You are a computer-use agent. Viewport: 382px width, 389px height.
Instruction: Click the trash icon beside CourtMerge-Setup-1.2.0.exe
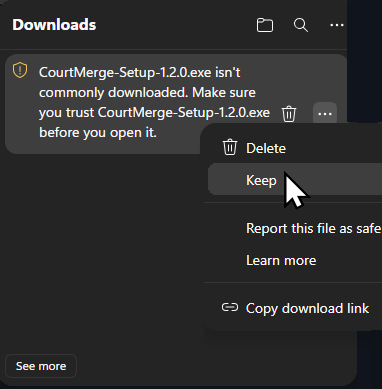[x=289, y=114]
